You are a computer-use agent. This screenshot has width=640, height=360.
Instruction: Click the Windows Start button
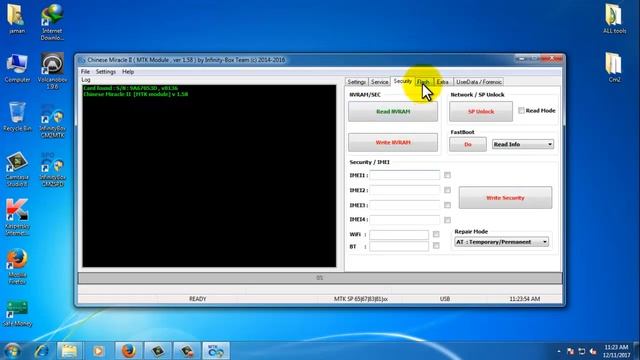click(12, 351)
